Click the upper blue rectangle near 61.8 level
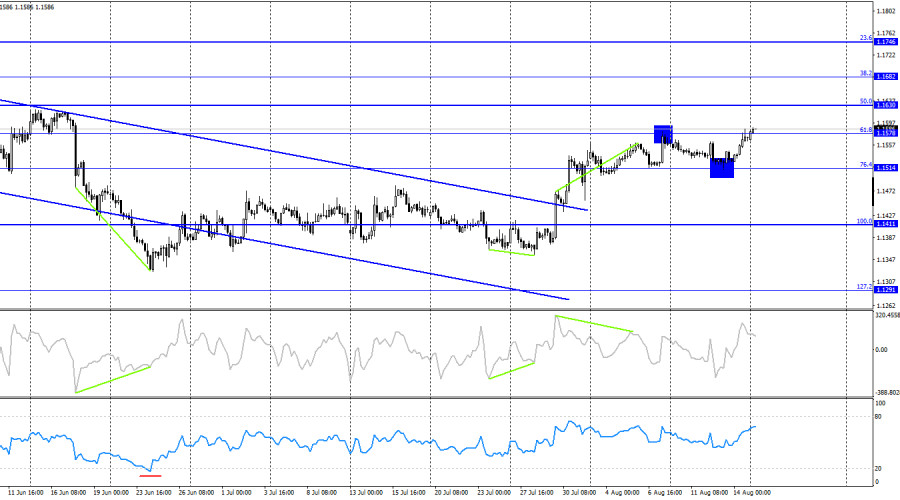The width and height of the screenshot is (900, 500). pyautogui.click(x=663, y=134)
